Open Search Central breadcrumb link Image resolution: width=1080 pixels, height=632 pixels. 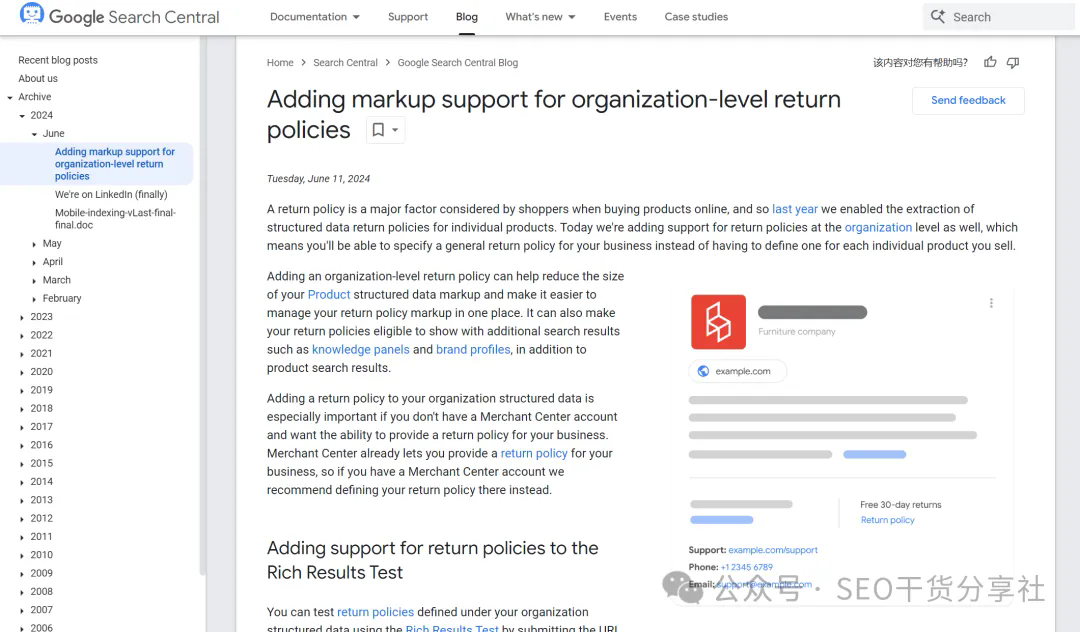click(x=345, y=63)
